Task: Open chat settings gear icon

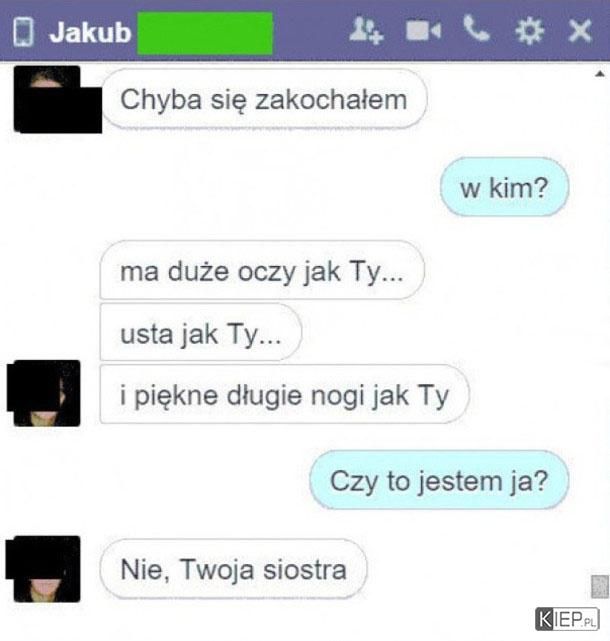Action: tap(529, 31)
